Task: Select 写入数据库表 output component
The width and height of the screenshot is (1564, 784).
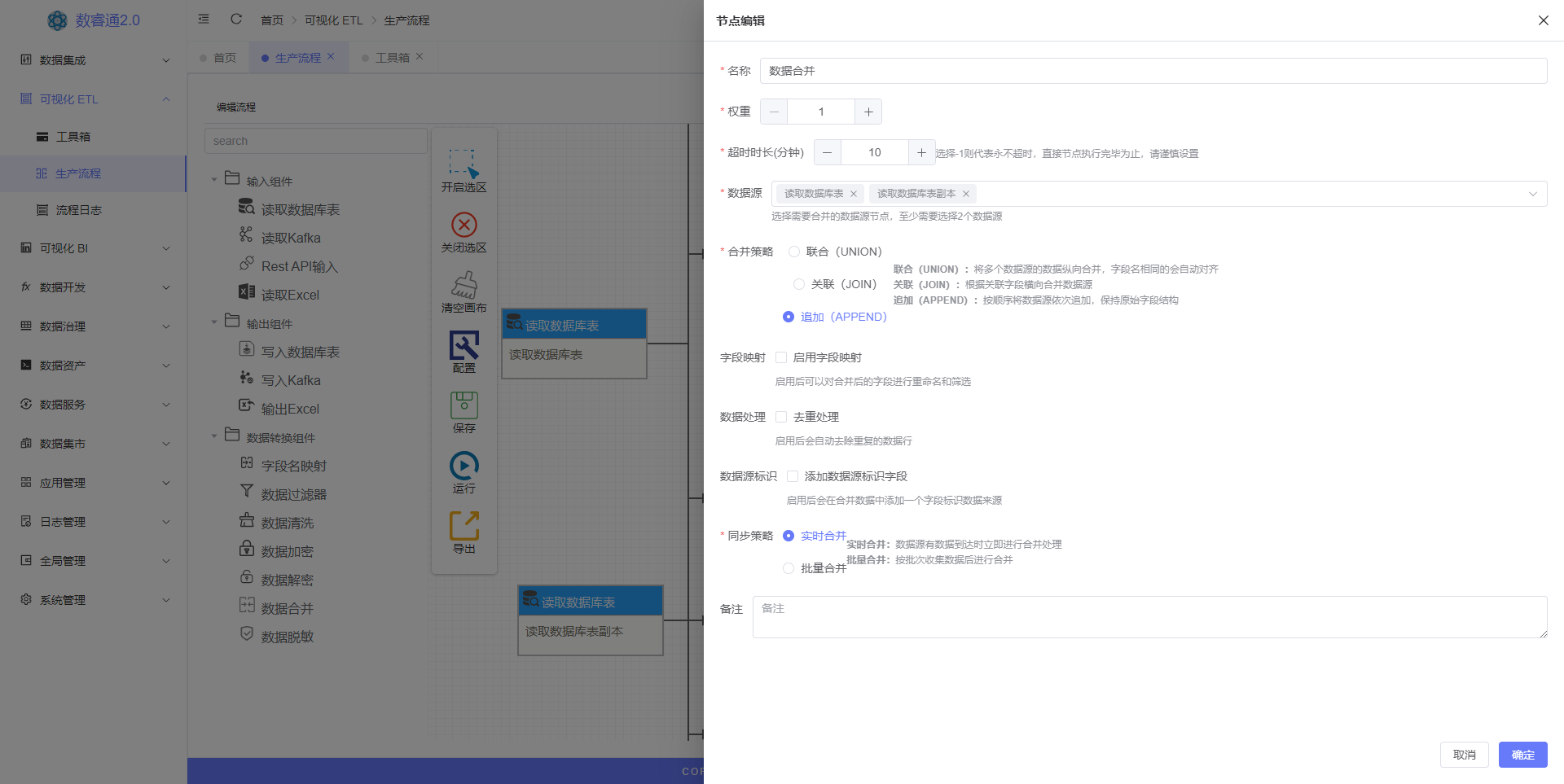Action: 300,352
